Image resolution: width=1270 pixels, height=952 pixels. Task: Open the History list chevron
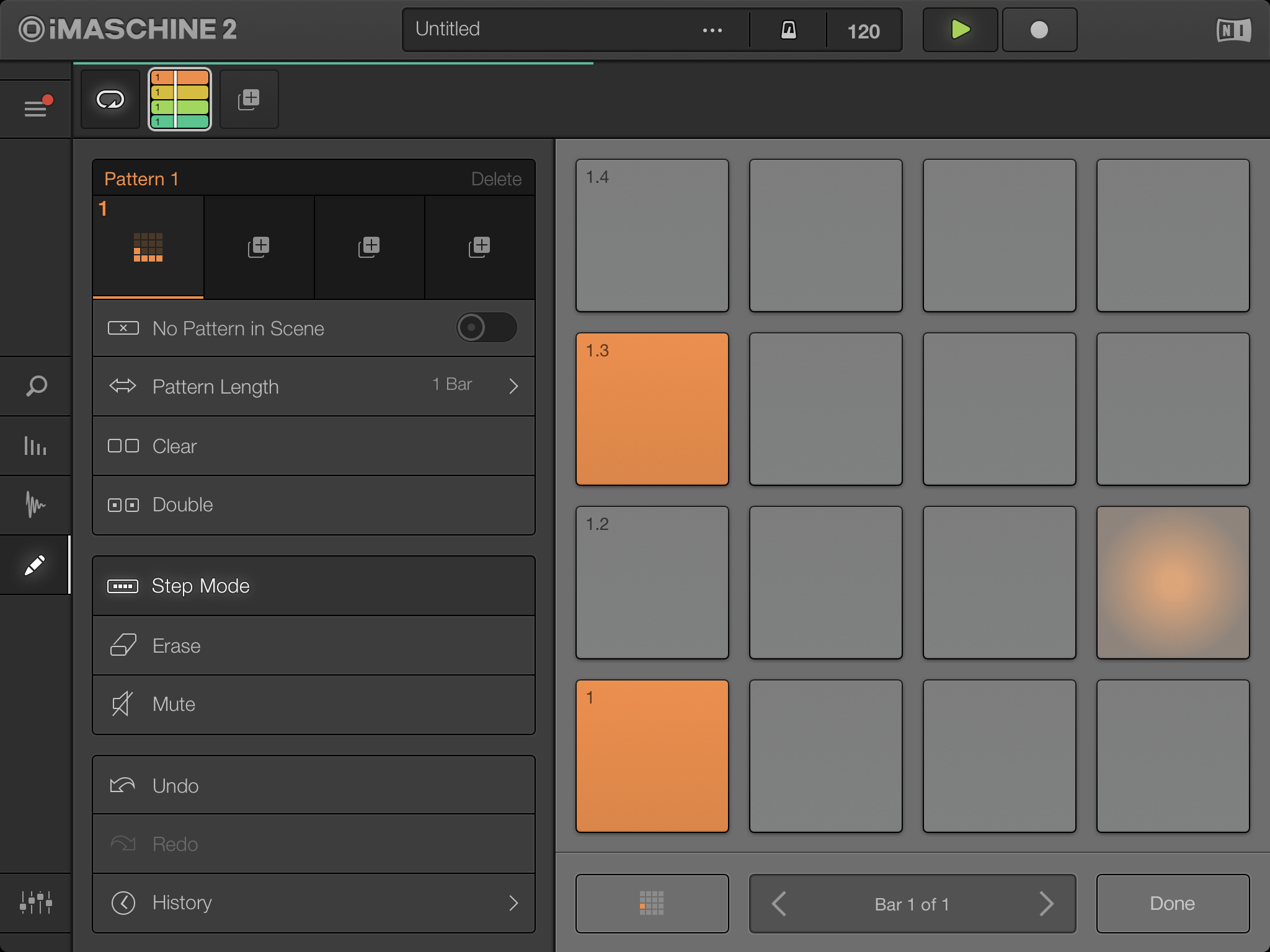point(513,903)
